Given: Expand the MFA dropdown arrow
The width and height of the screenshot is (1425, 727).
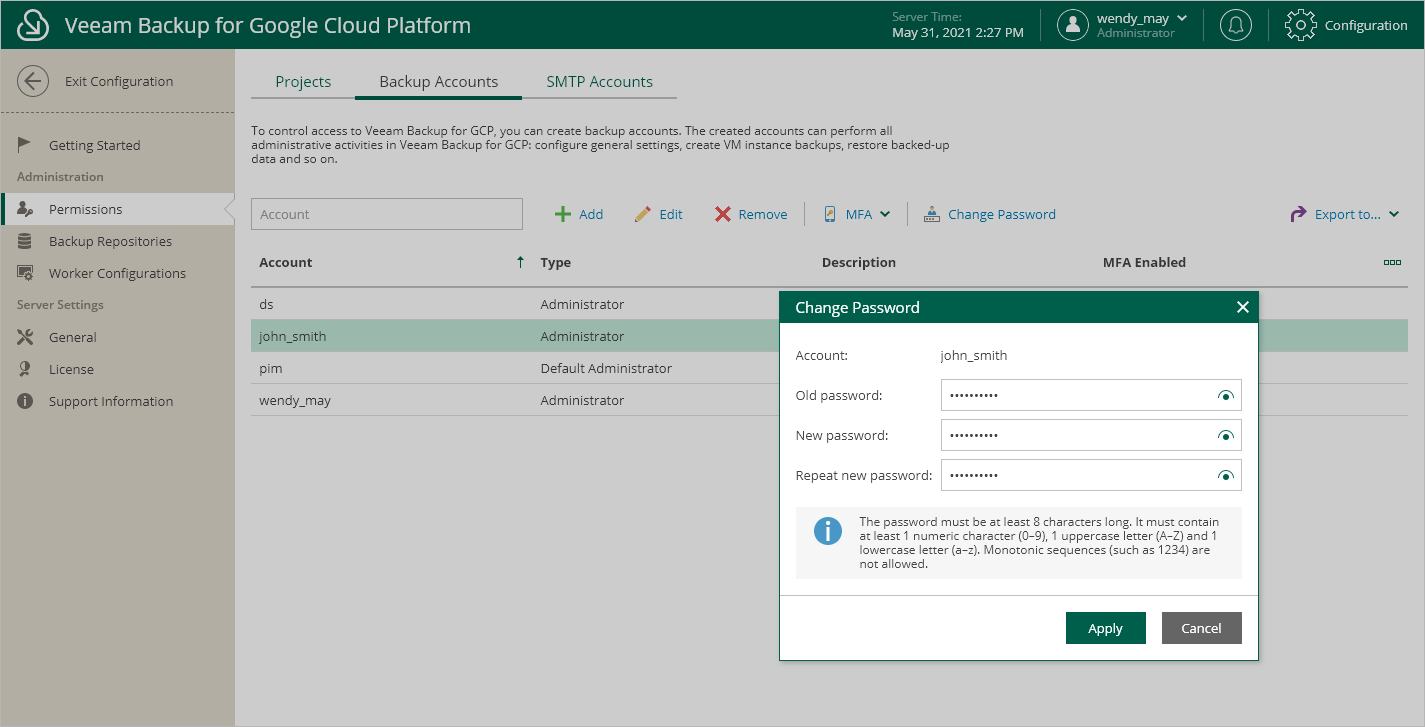Looking at the screenshot, I should click(x=885, y=214).
